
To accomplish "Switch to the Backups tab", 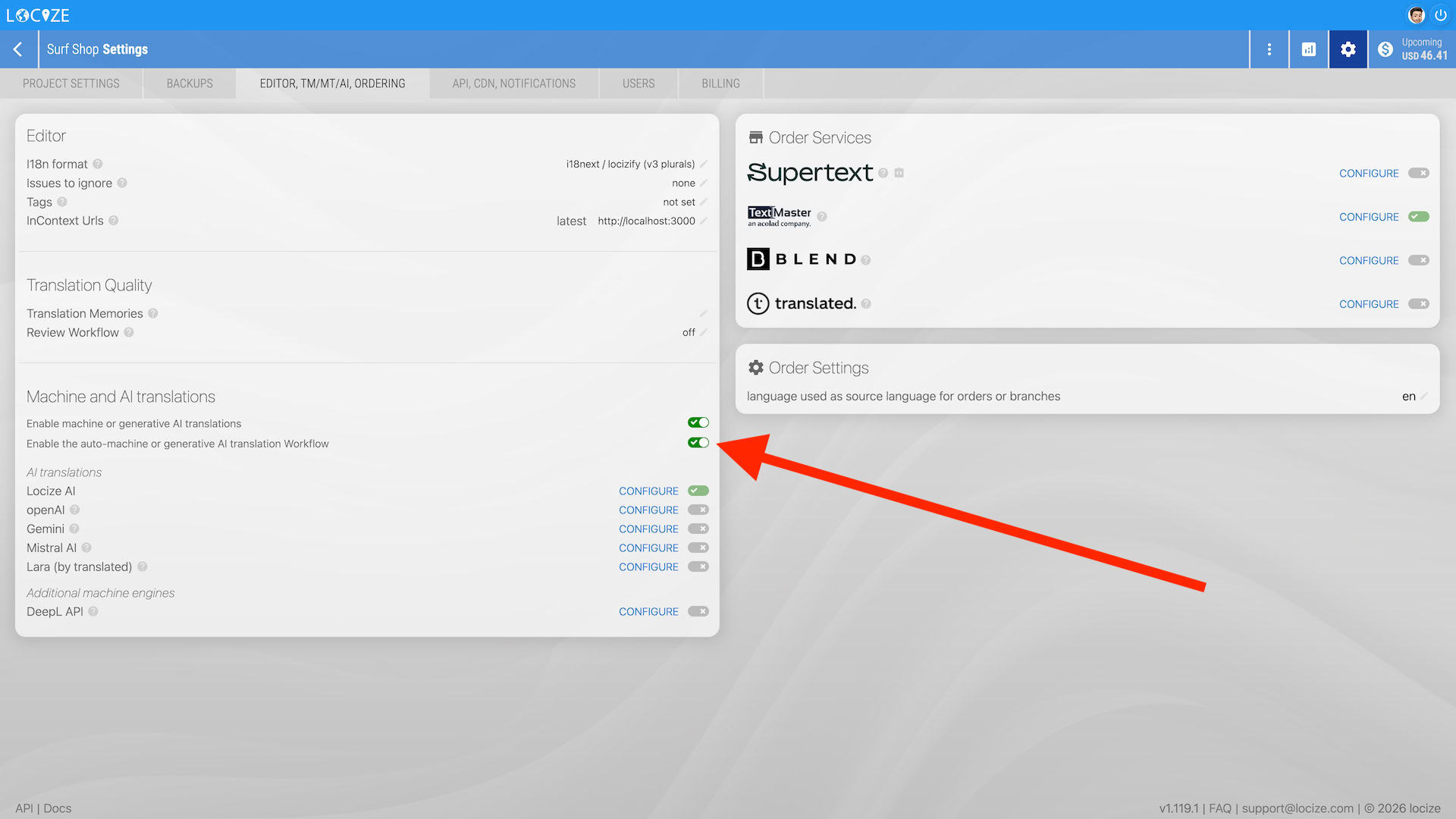I will tap(190, 83).
